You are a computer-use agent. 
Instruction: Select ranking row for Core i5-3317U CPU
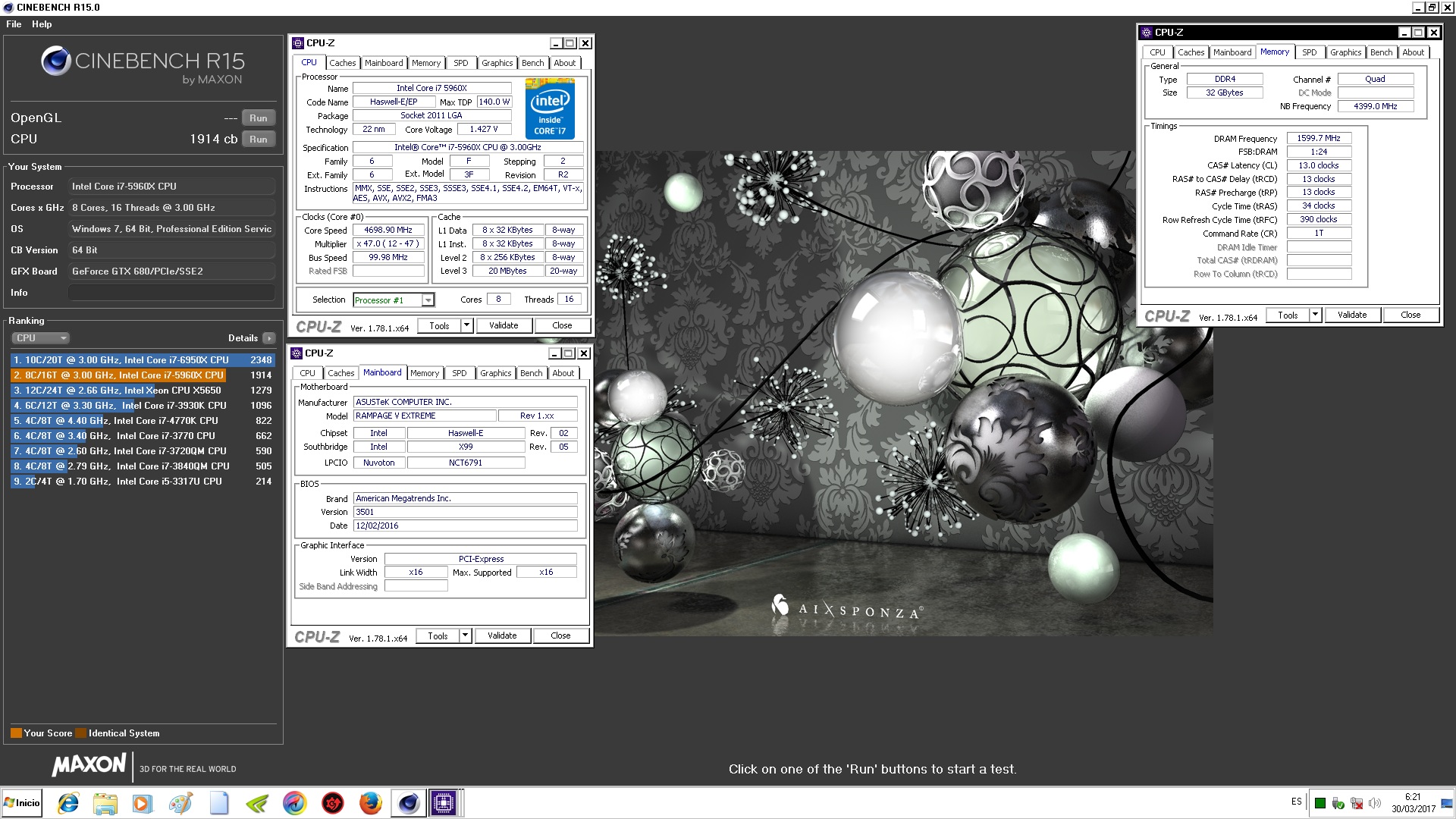[142, 482]
